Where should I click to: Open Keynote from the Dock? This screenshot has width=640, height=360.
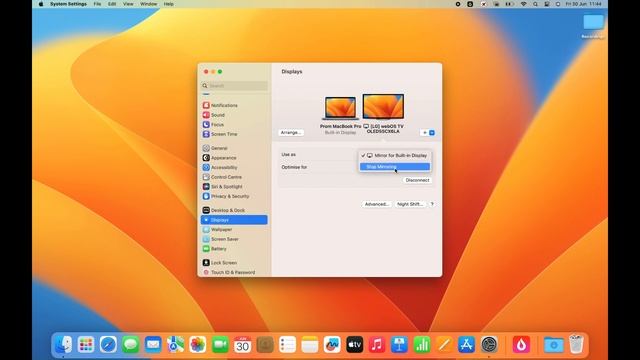coord(399,345)
